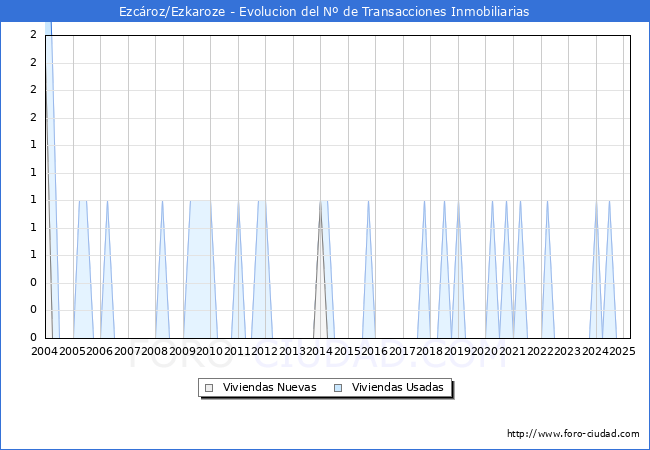Click the 2022 x-axis label
650x450 pixels.
(x=540, y=351)
